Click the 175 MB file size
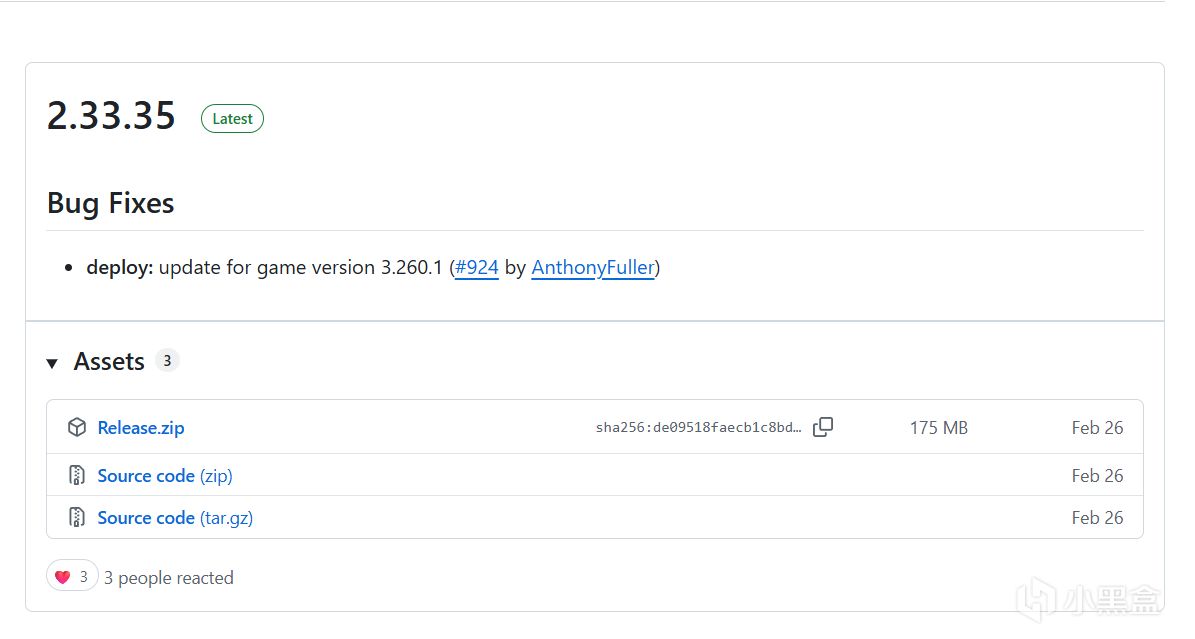The image size is (1195, 639). (938, 428)
